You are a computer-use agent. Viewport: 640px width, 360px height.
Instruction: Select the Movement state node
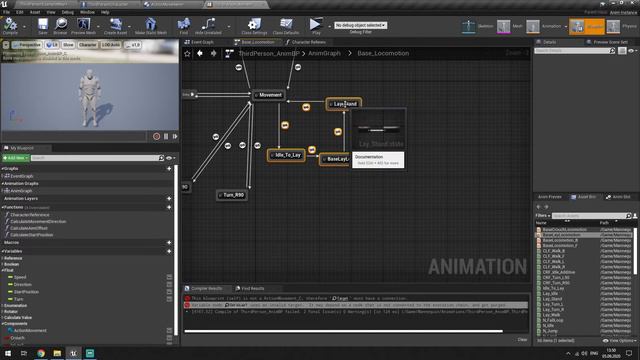coord(269,95)
